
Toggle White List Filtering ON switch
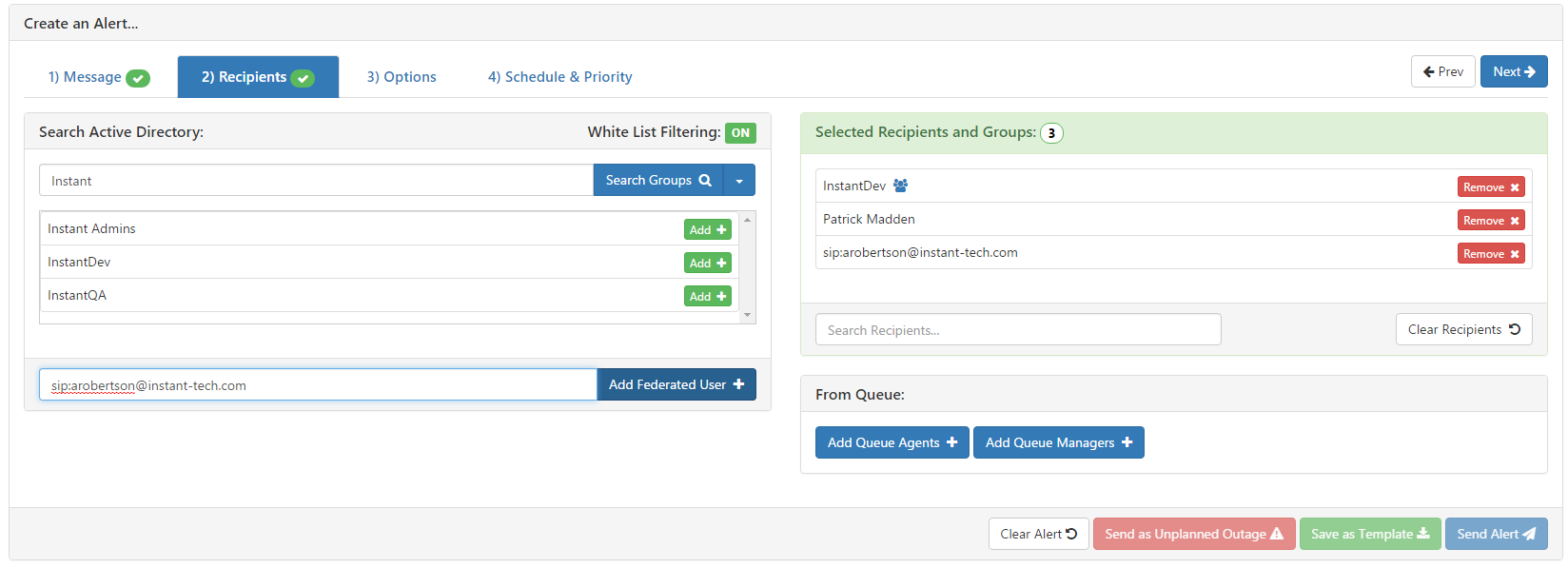[x=740, y=133]
